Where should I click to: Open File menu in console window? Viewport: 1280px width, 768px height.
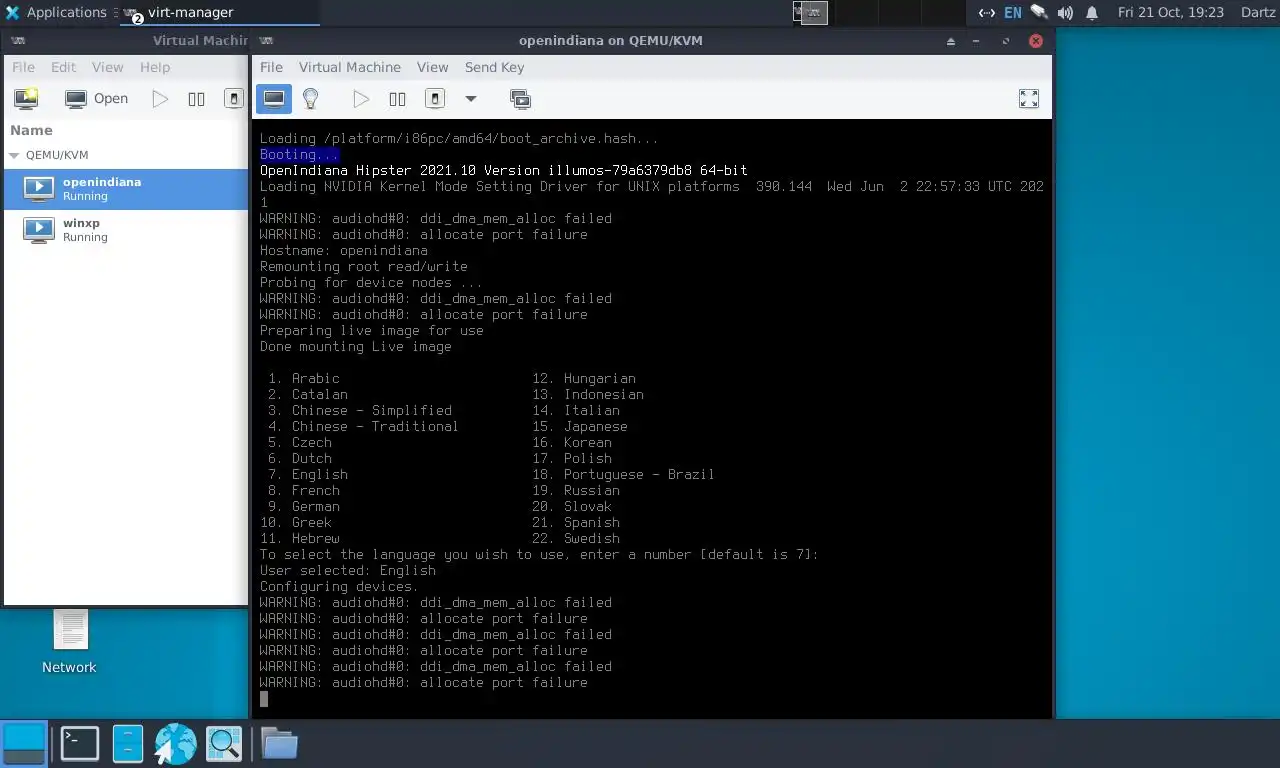(271, 67)
